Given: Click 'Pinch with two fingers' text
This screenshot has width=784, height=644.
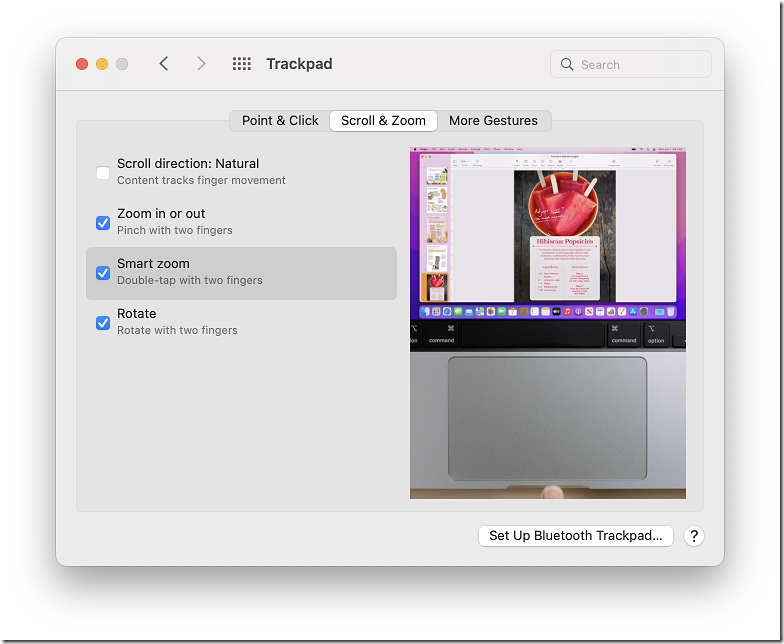Looking at the screenshot, I should click(x=174, y=230).
